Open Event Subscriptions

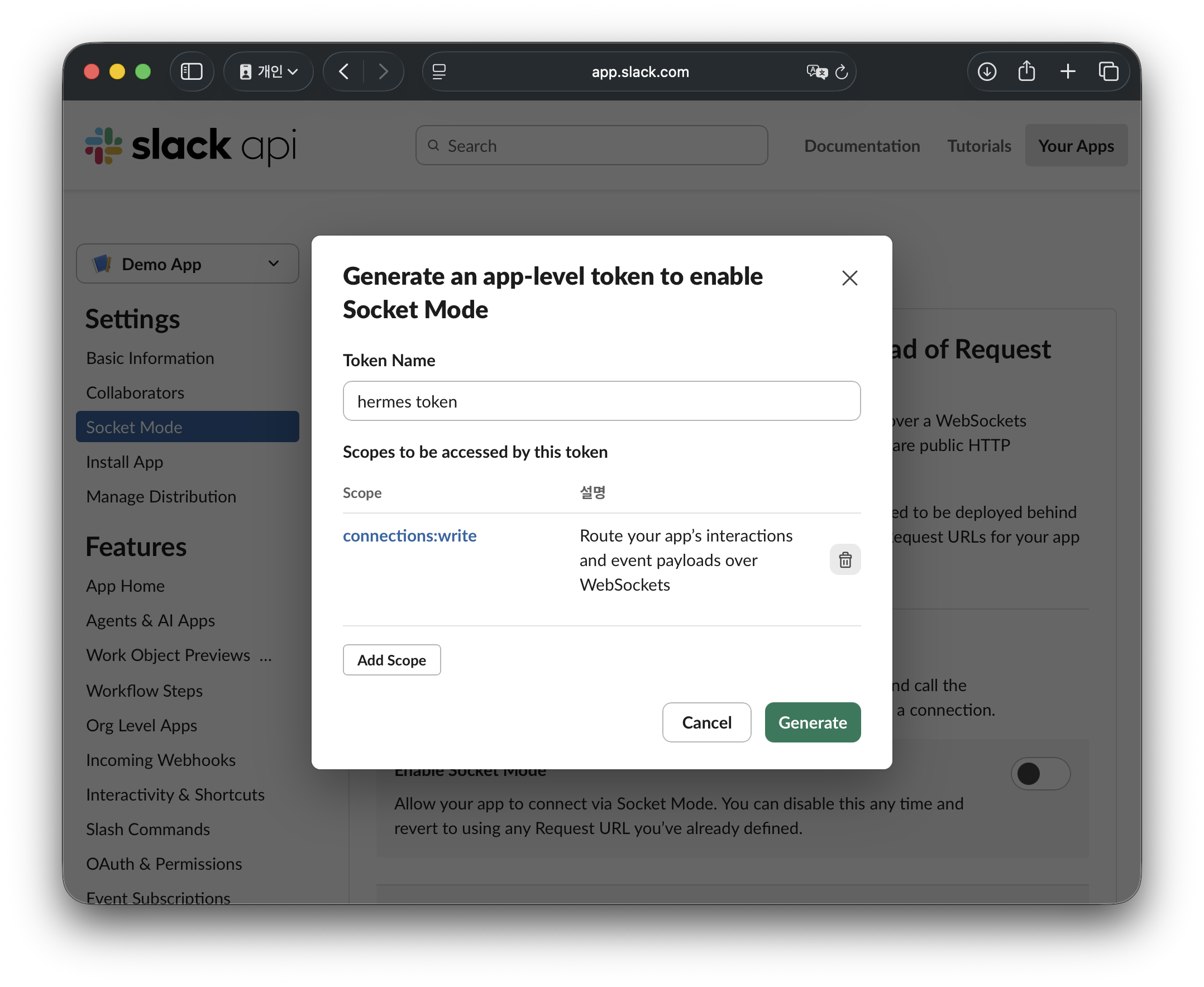[158, 897]
